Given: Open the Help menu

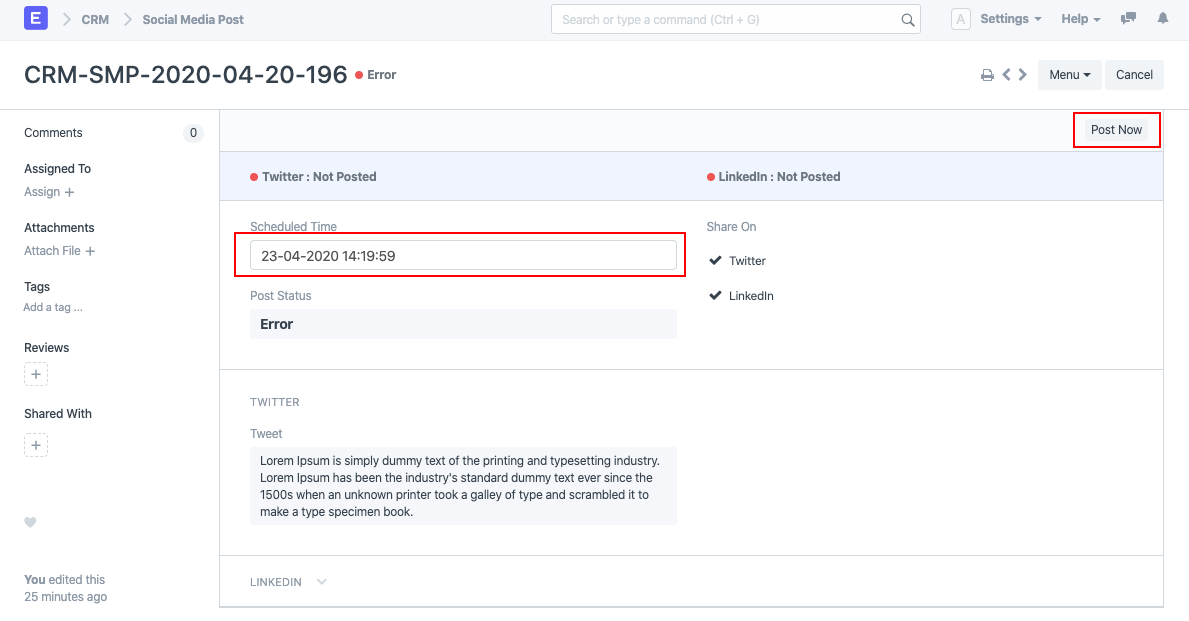Looking at the screenshot, I should click(1080, 19).
